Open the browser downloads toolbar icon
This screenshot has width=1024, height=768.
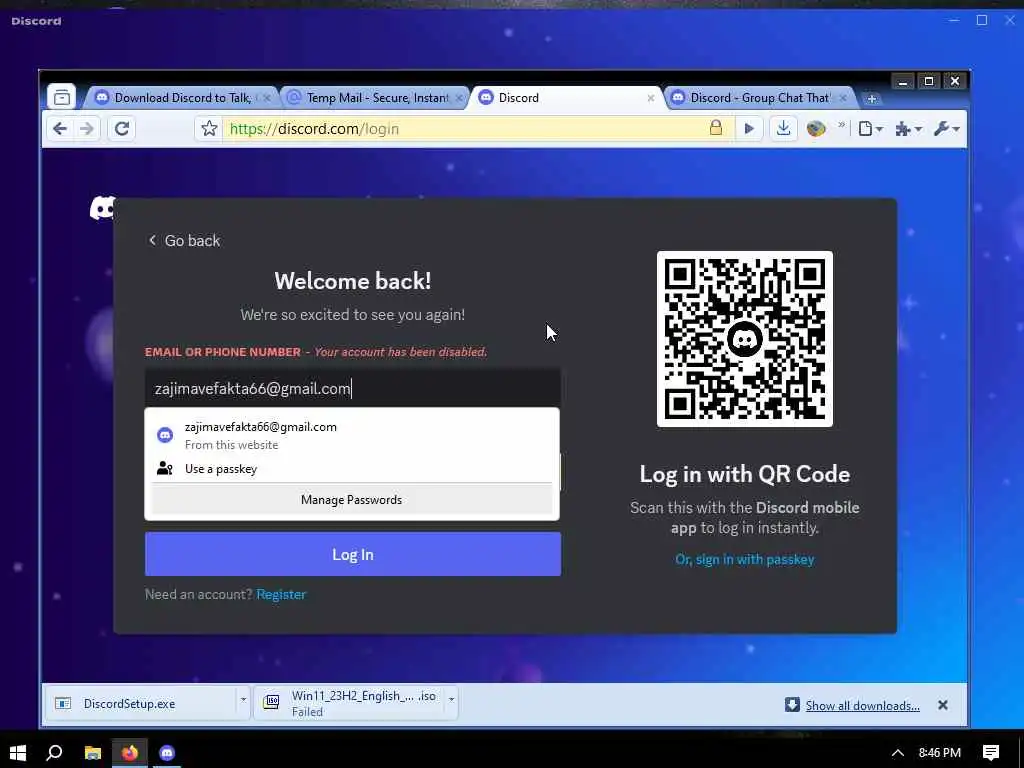(783, 129)
